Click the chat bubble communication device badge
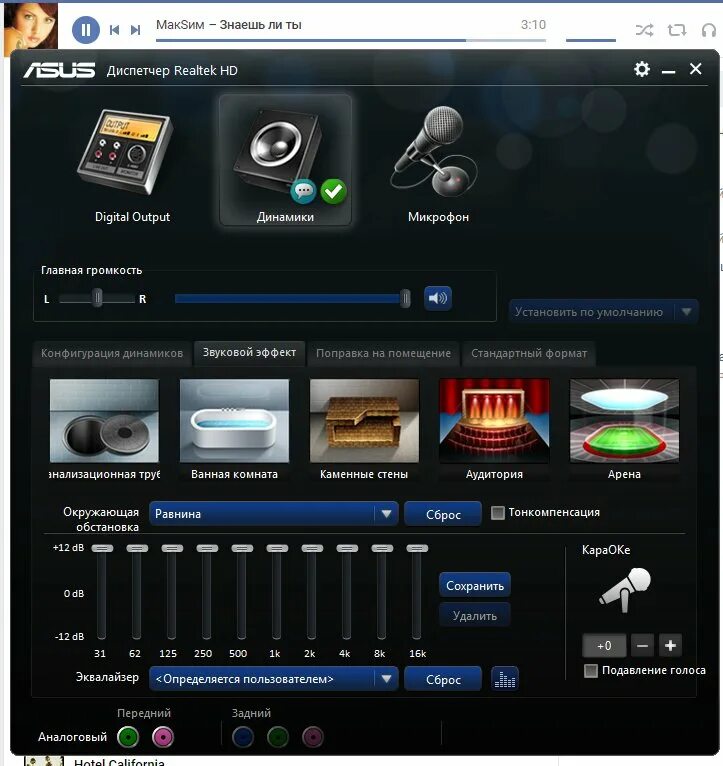723x766 pixels. [303, 191]
